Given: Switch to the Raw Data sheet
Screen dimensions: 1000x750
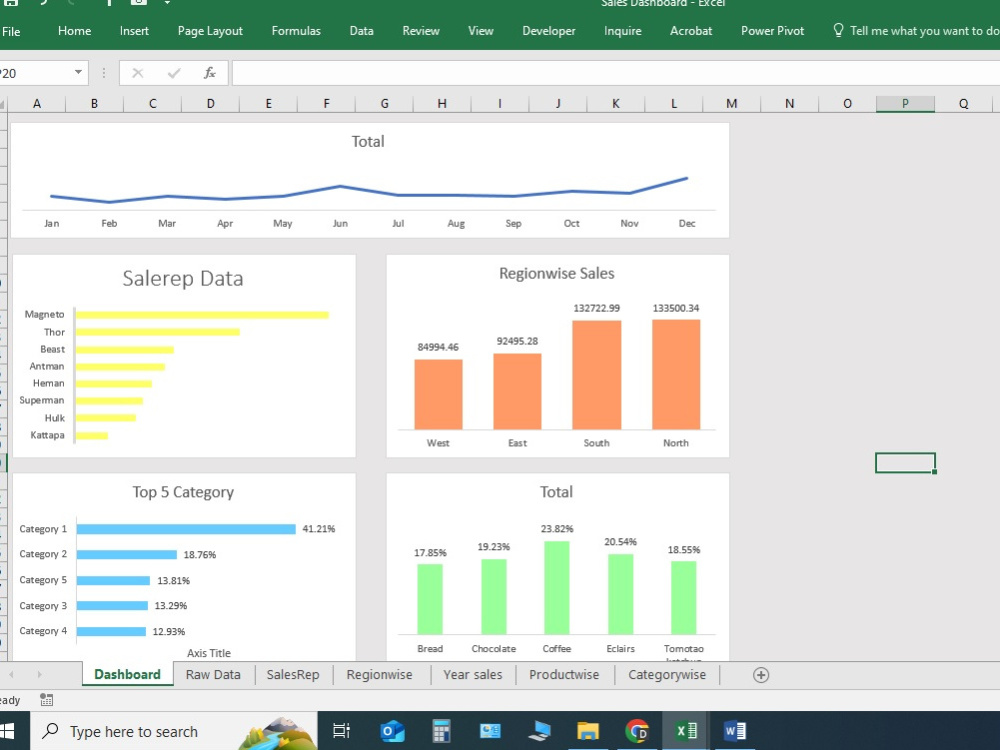Looking at the screenshot, I should pos(213,675).
